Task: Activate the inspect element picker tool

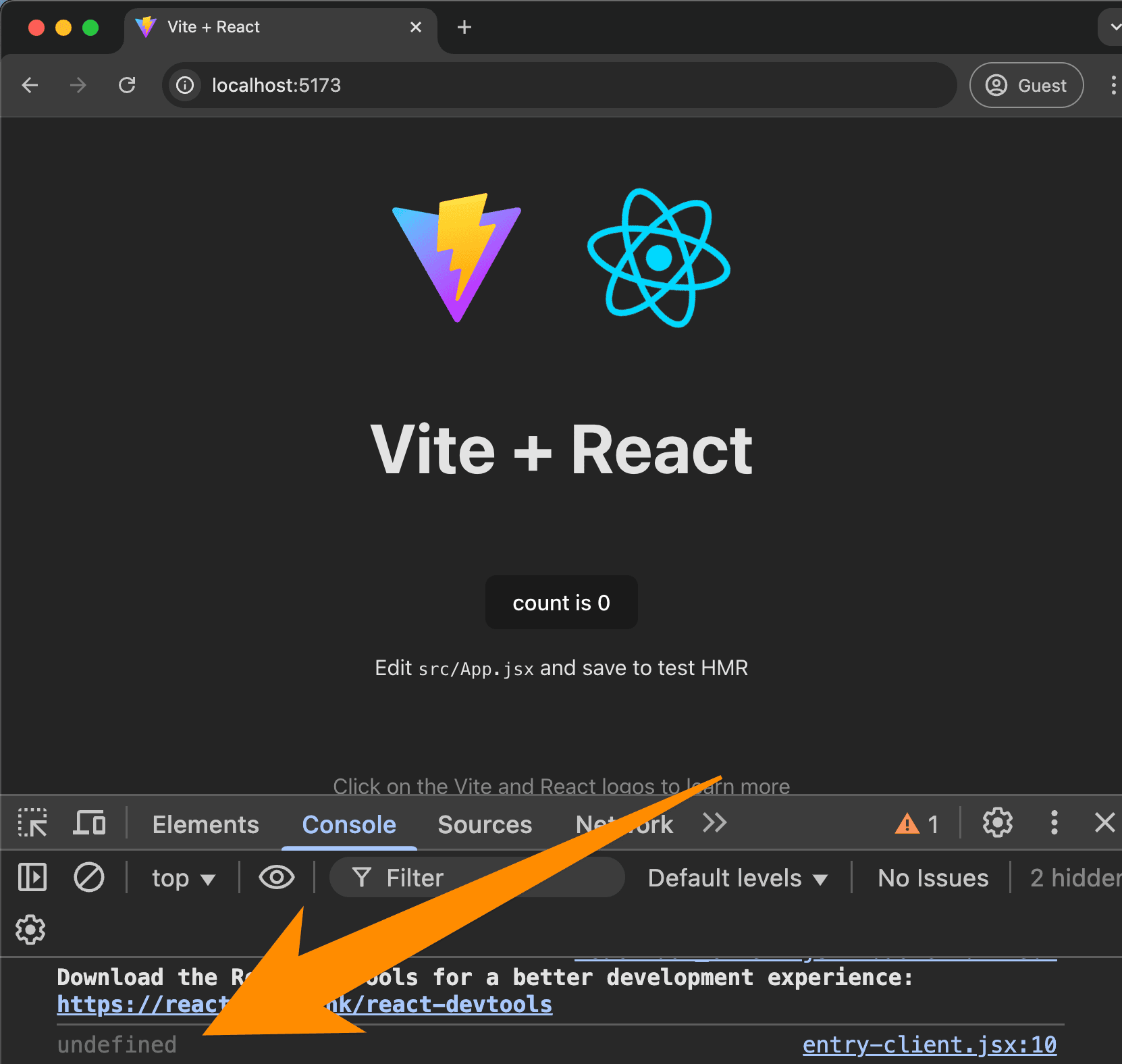Action: (x=32, y=822)
